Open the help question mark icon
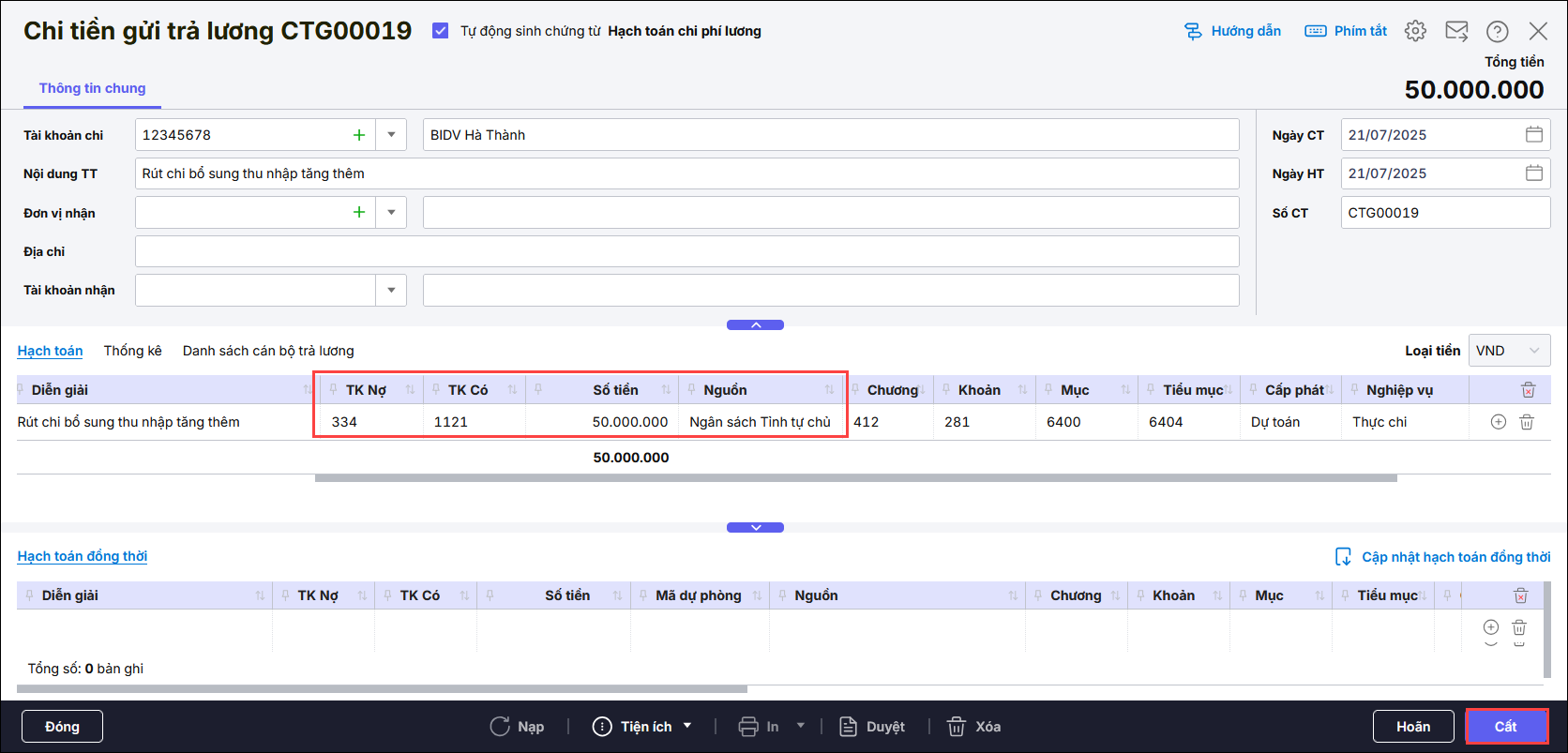 click(1497, 31)
